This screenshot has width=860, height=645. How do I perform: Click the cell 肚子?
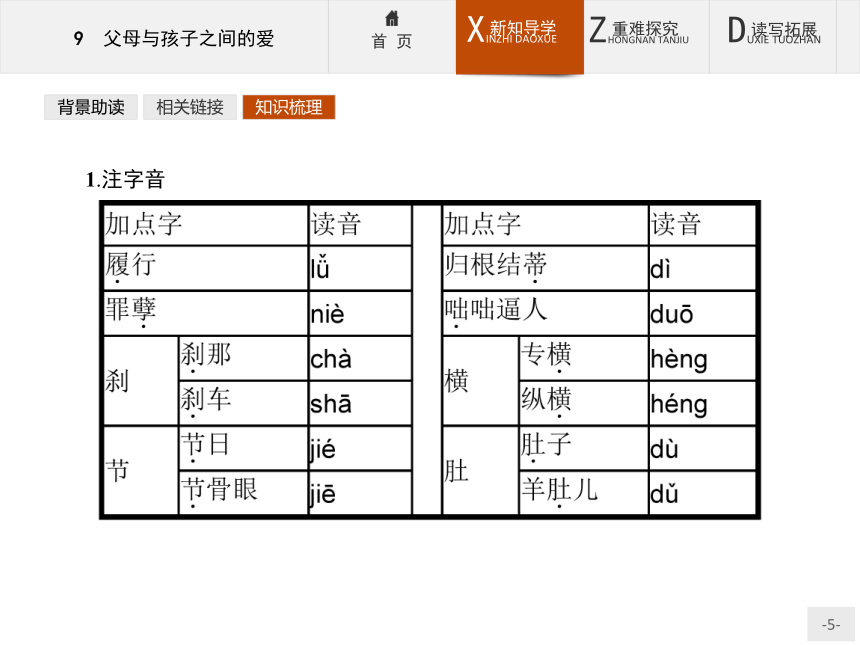(x=584, y=448)
